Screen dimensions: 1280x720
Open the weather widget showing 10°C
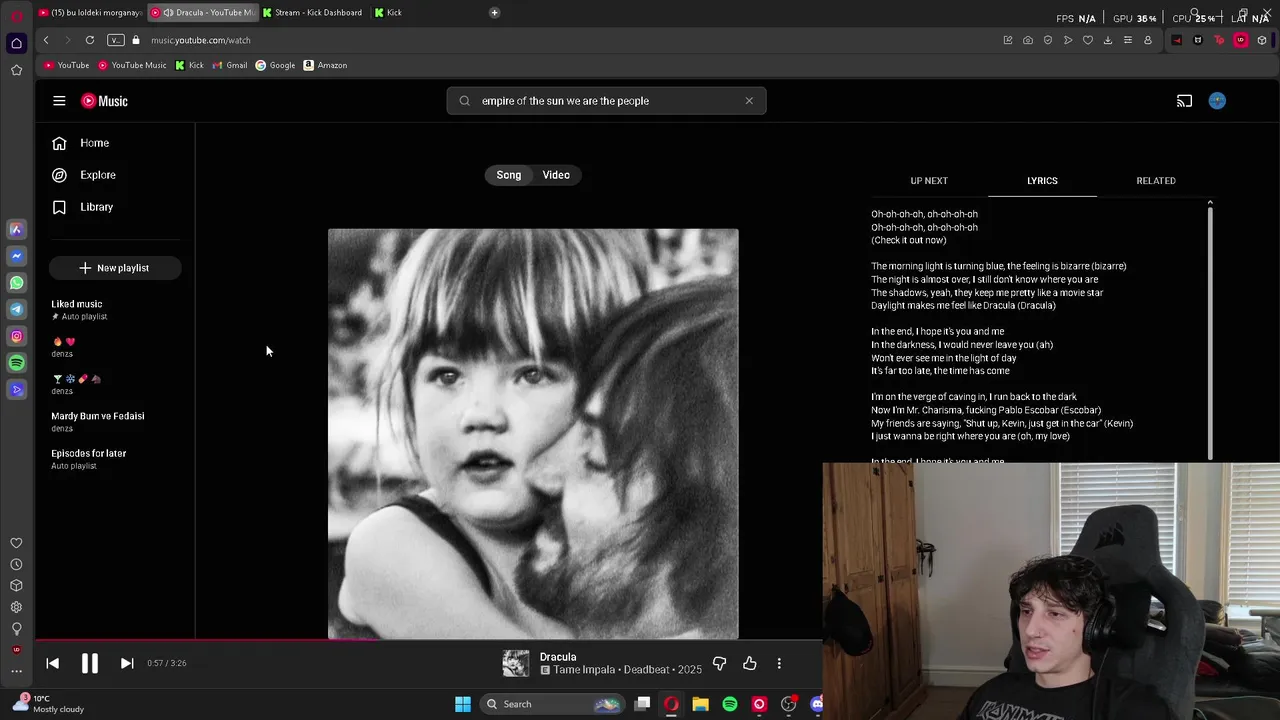pyautogui.click(x=47, y=704)
